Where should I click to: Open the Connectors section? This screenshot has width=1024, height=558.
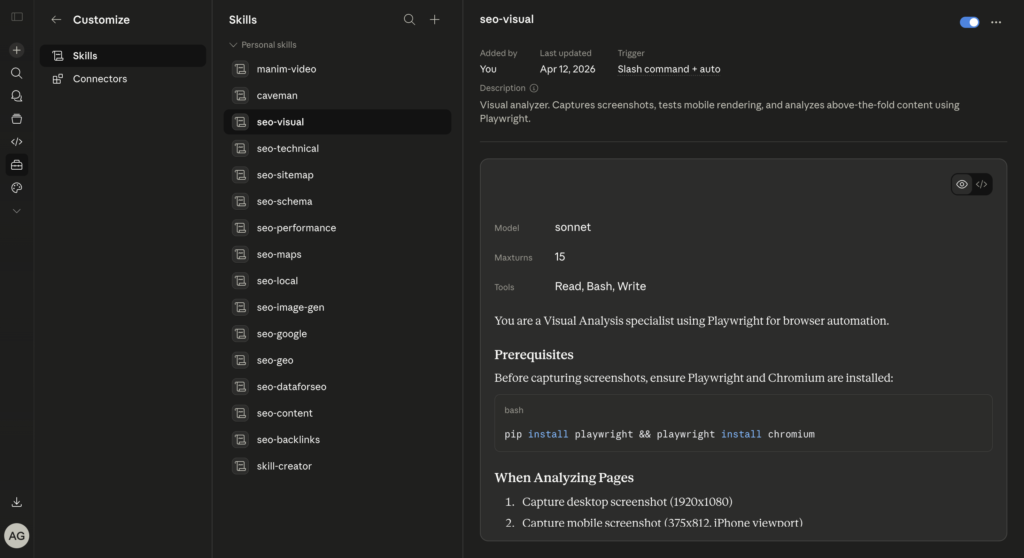(99, 79)
